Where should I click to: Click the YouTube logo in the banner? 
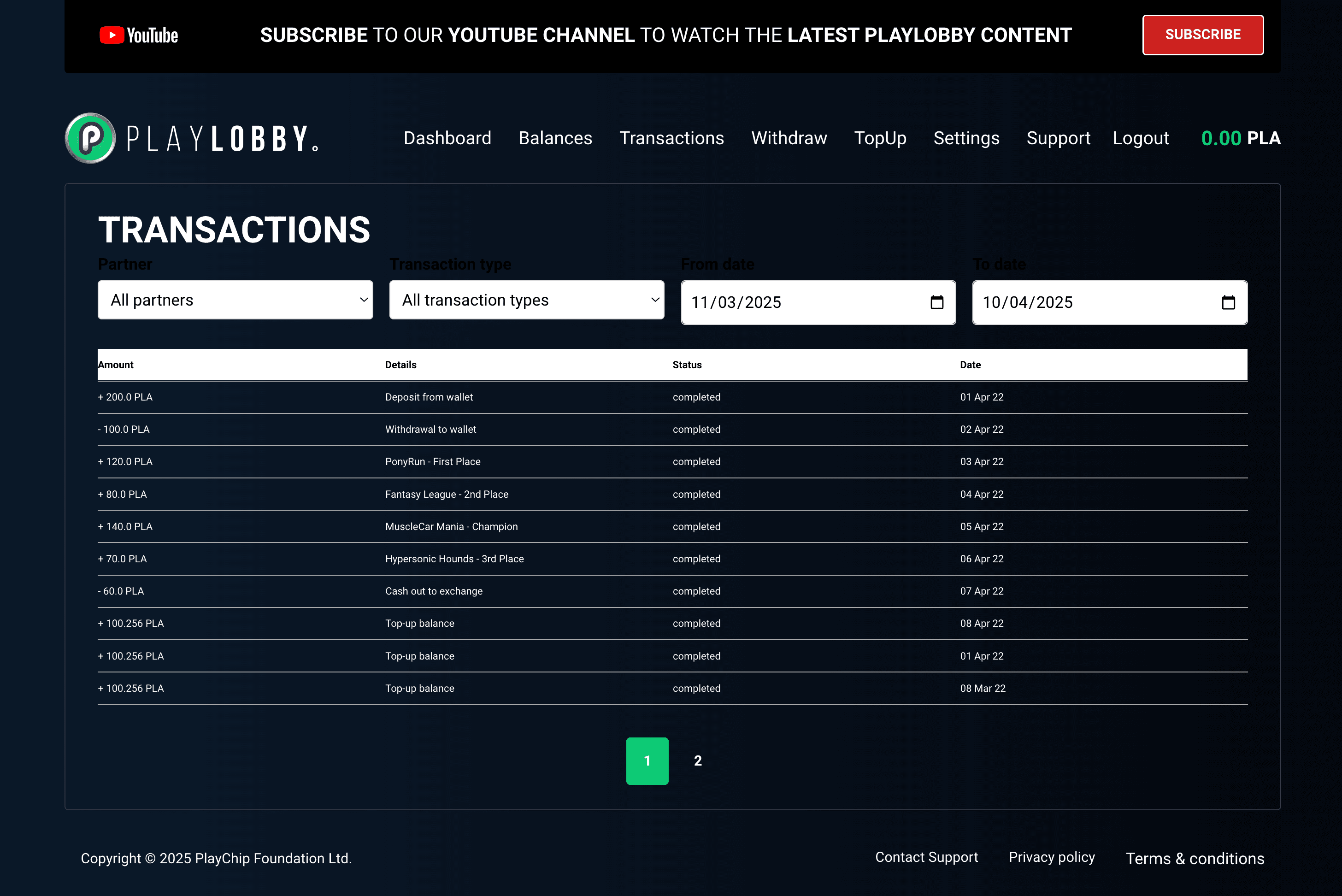pos(138,35)
